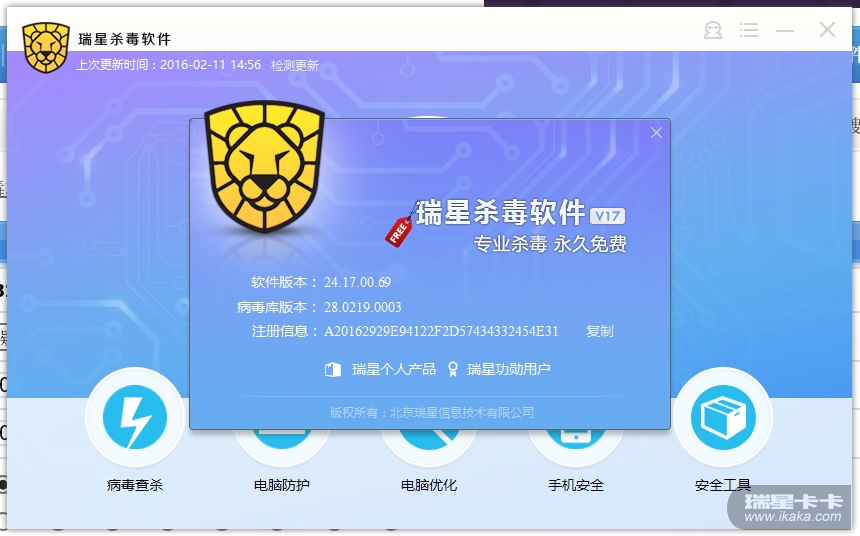Click the 瑞星功勋用户 medal icon
Viewport: 860px width, 536px height.
click(452, 369)
